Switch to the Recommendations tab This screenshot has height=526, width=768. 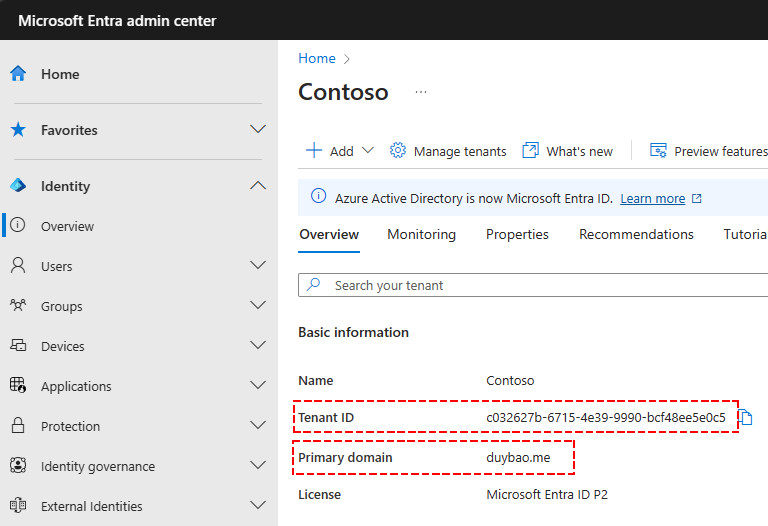pyautogui.click(x=636, y=235)
